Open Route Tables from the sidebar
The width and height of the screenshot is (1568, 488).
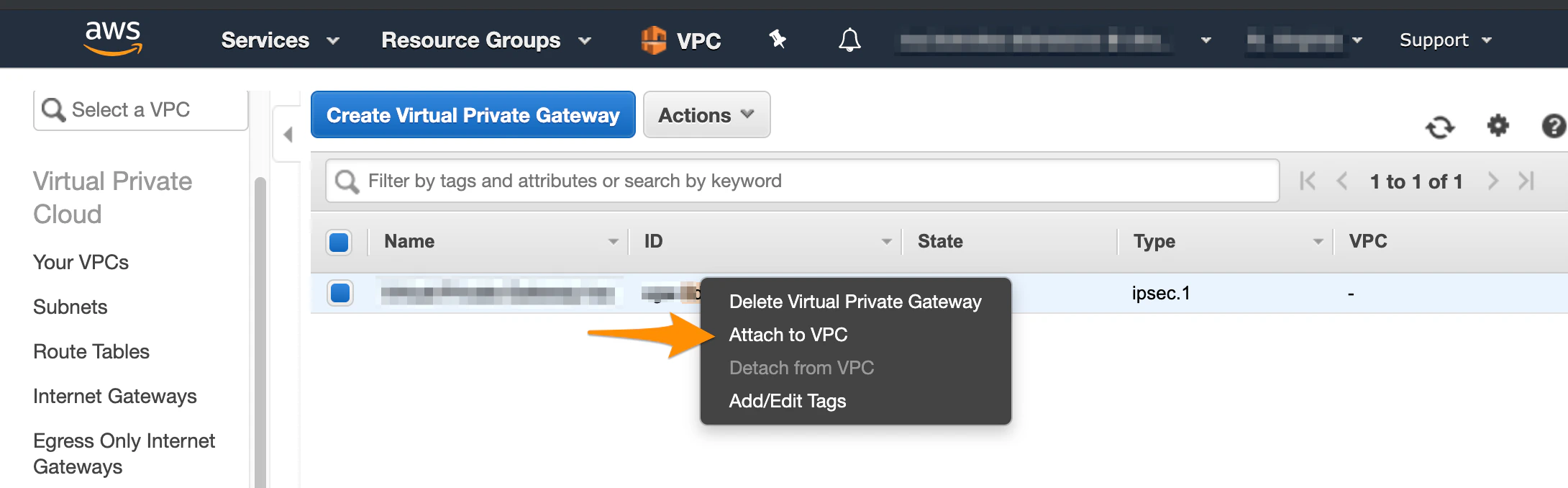click(x=91, y=351)
